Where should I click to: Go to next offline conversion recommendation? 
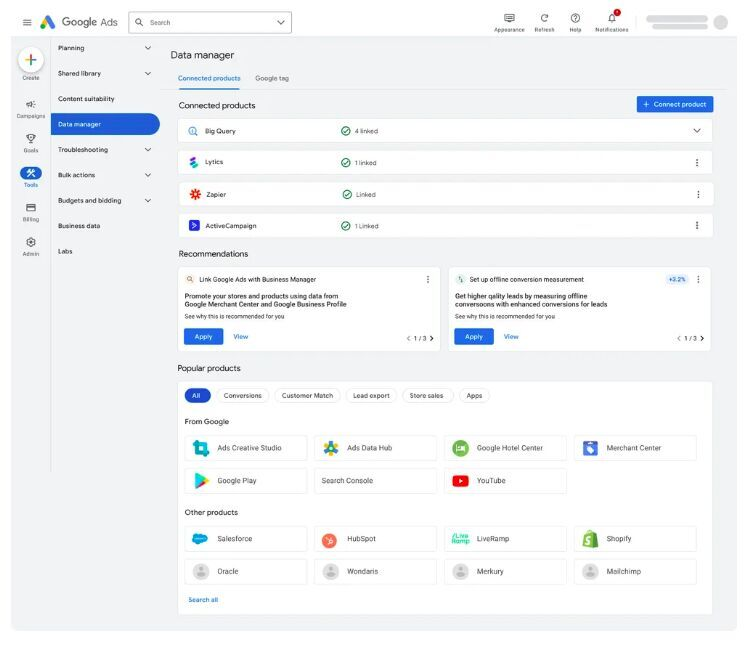pos(702,338)
